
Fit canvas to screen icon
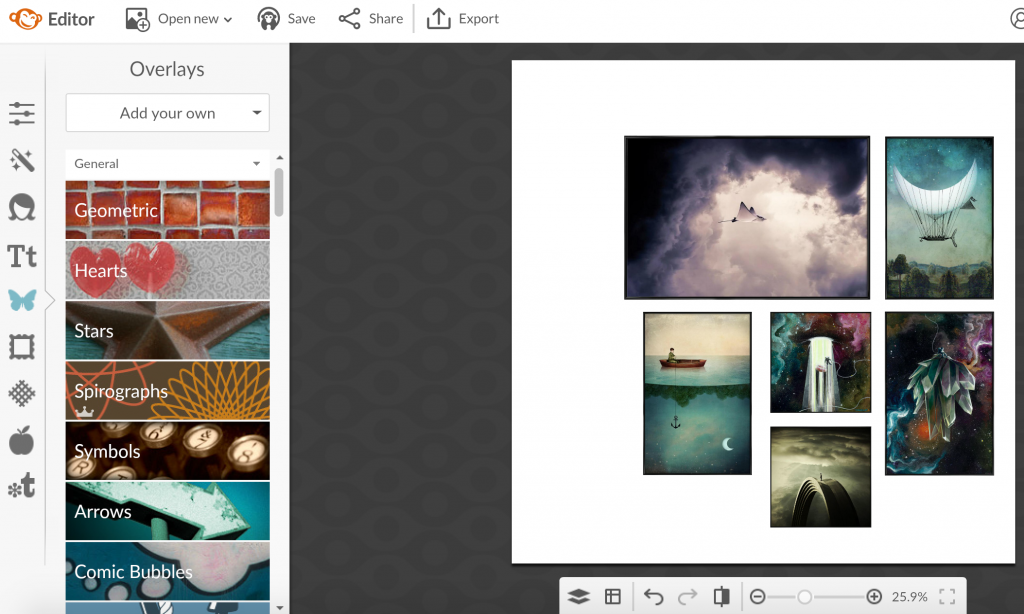947,596
